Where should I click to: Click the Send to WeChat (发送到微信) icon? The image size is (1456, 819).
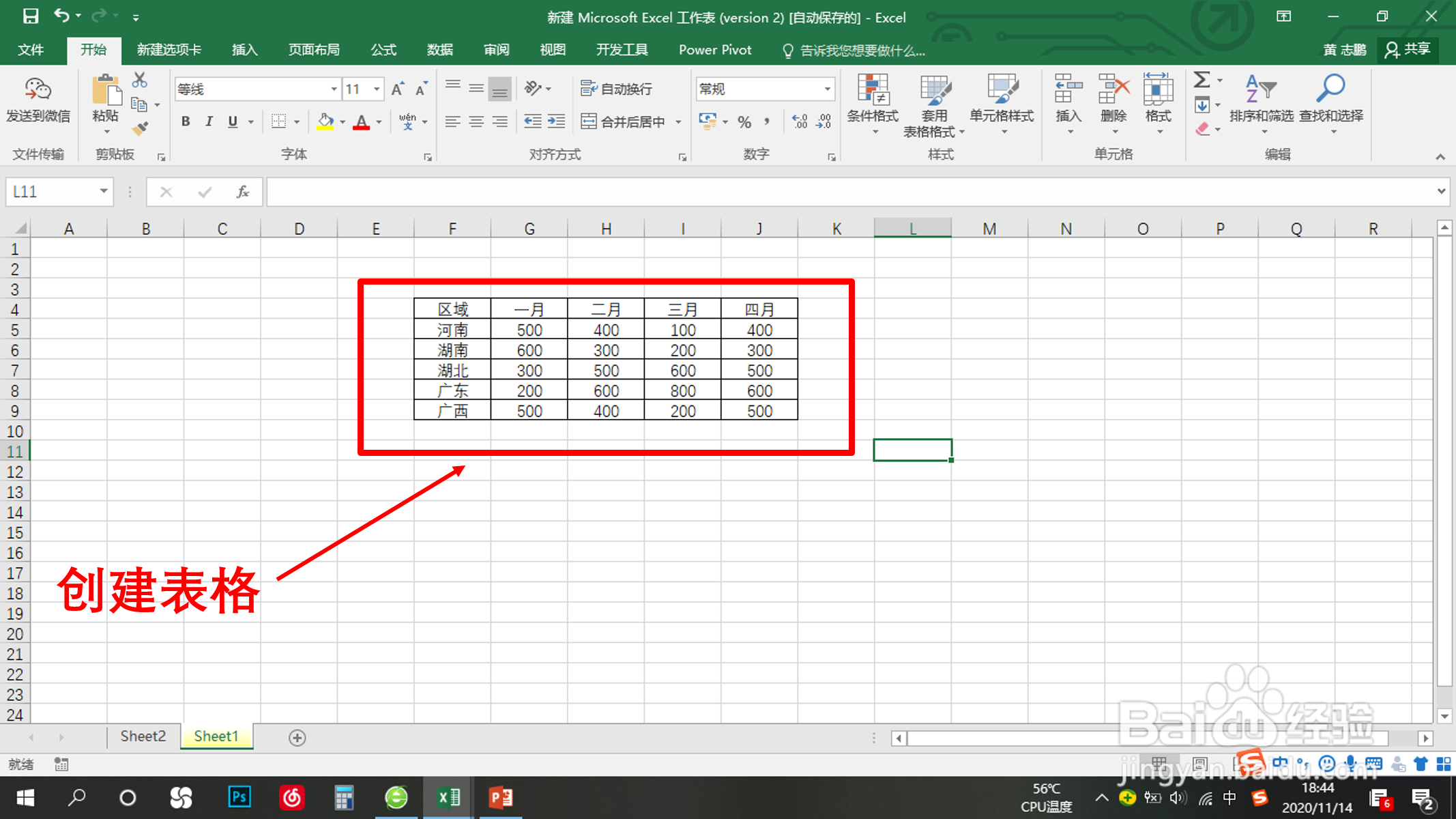(x=38, y=100)
